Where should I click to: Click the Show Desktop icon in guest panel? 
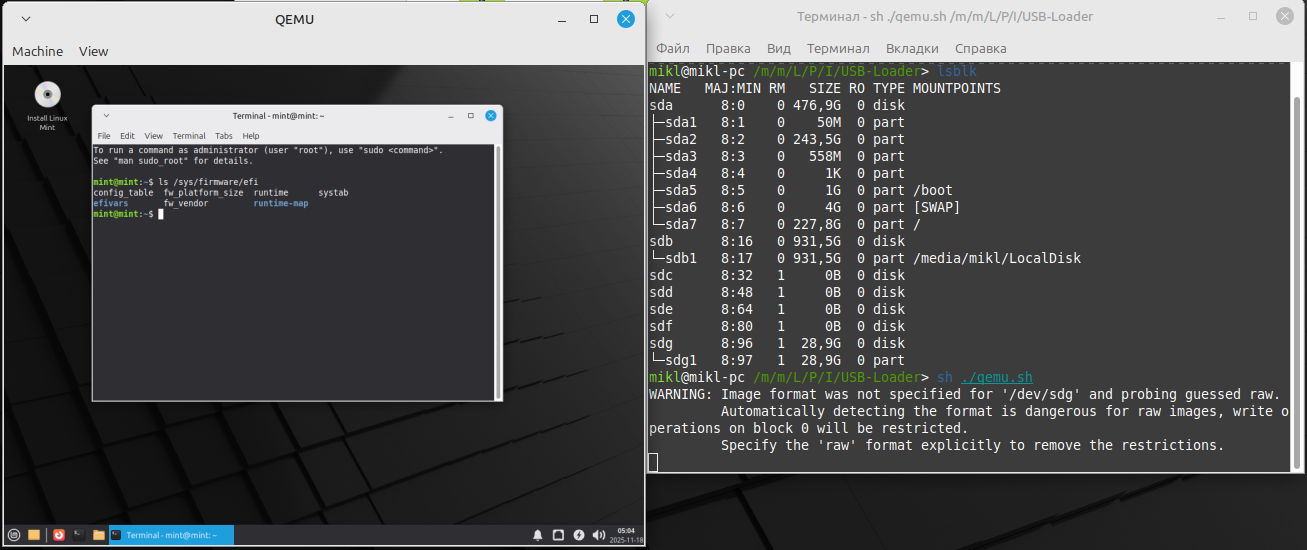(34, 535)
